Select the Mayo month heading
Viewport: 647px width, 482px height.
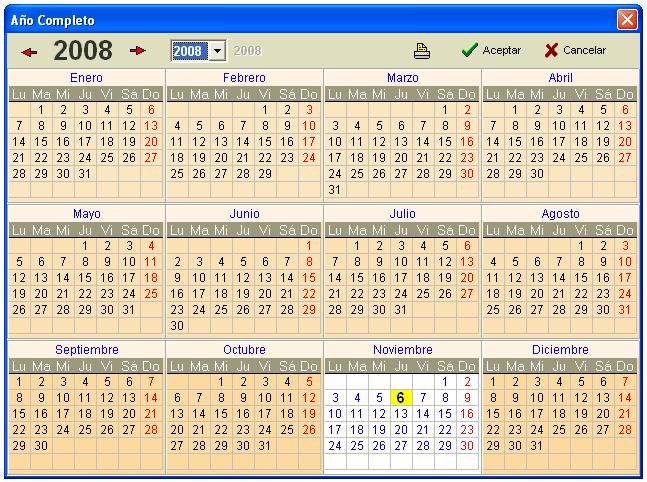(x=87, y=214)
